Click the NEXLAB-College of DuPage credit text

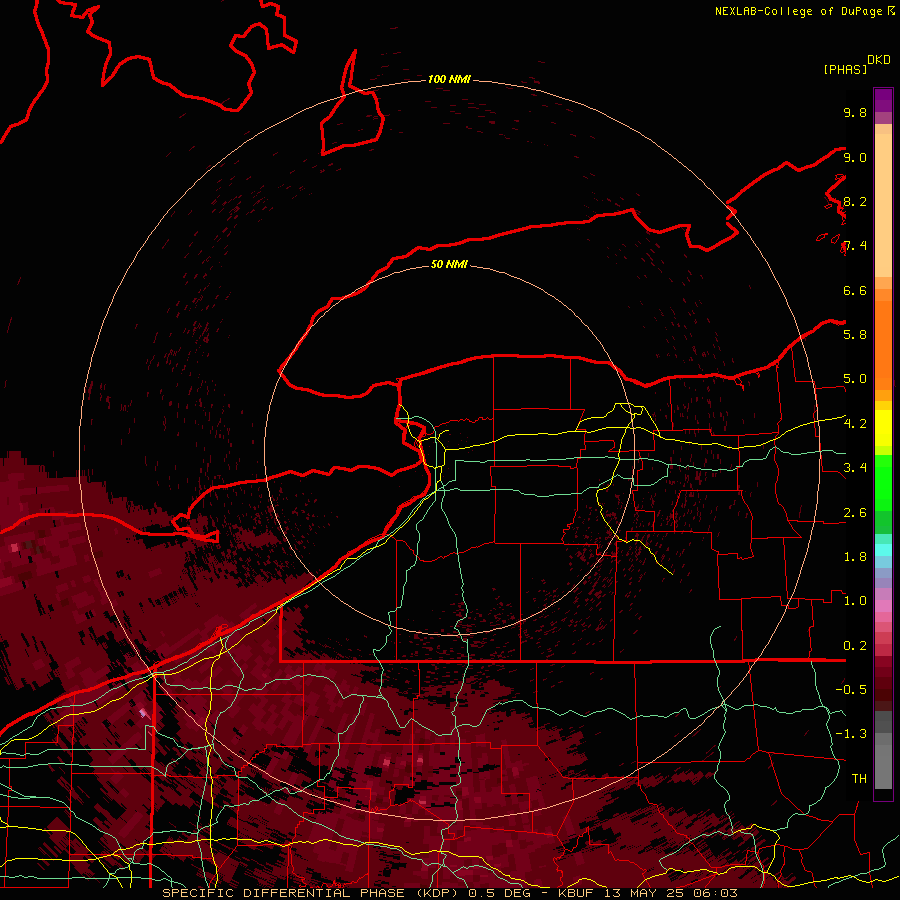point(799,11)
